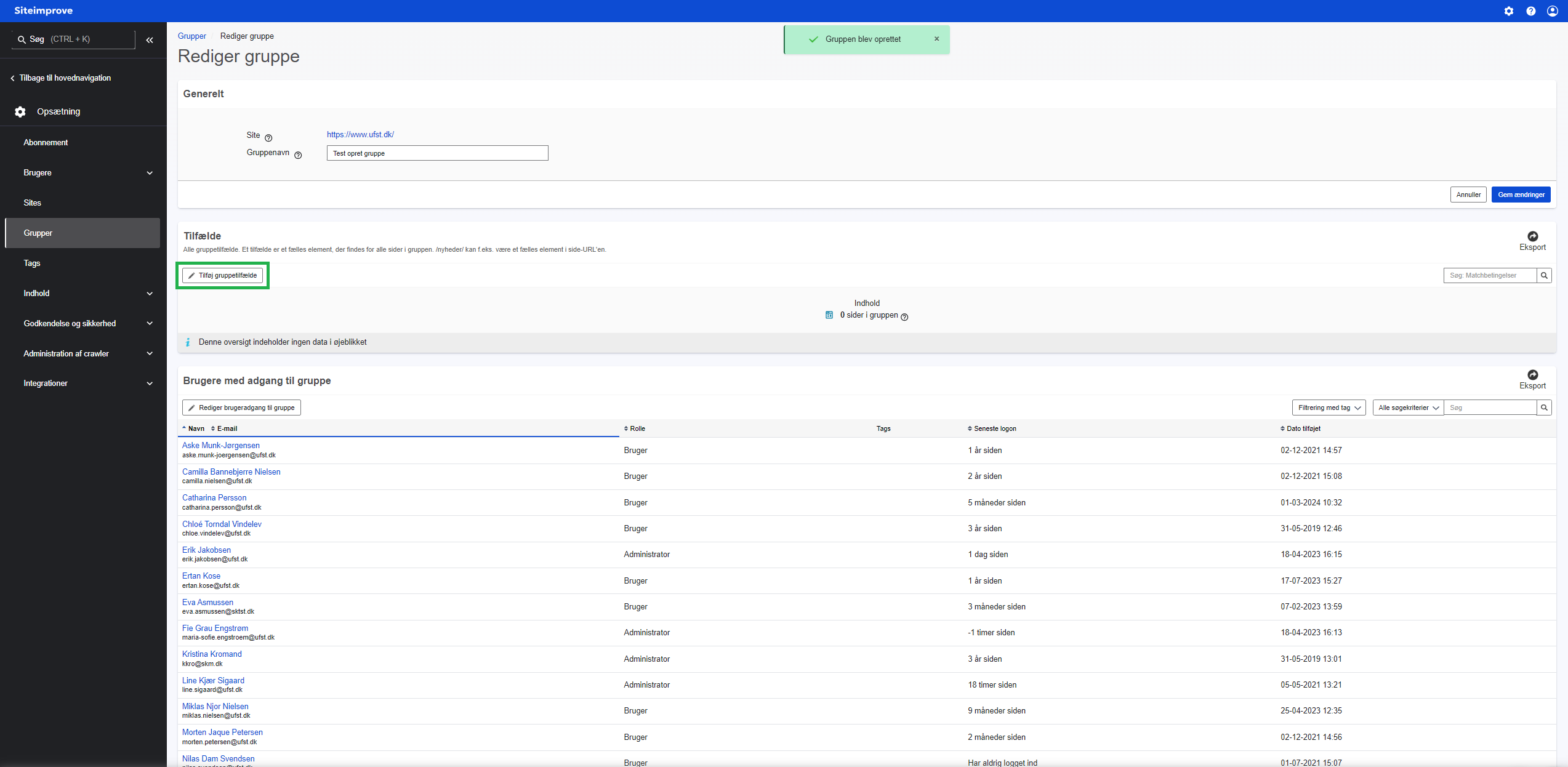Expand the Brugere sidebar submenu
The image size is (1568, 767).
click(150, 173)
